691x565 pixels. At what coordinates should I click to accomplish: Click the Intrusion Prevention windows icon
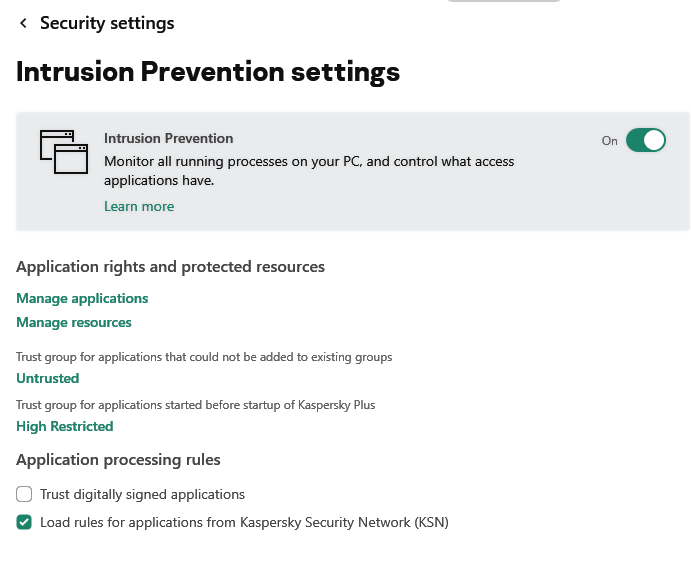[64, 152]
